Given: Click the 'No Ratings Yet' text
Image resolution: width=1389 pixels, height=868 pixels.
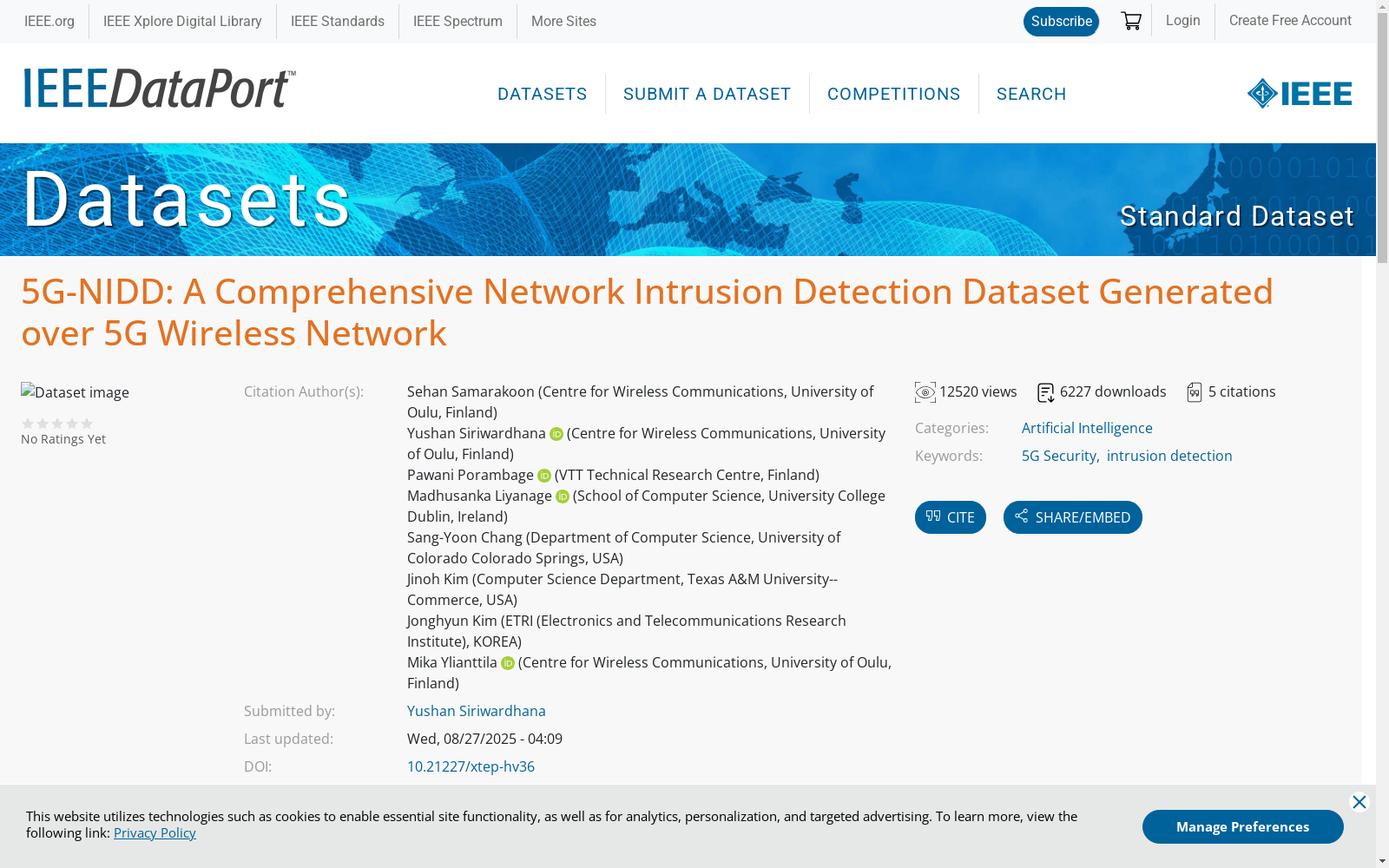Looking at the screenshot, I should tap(63, 439).
